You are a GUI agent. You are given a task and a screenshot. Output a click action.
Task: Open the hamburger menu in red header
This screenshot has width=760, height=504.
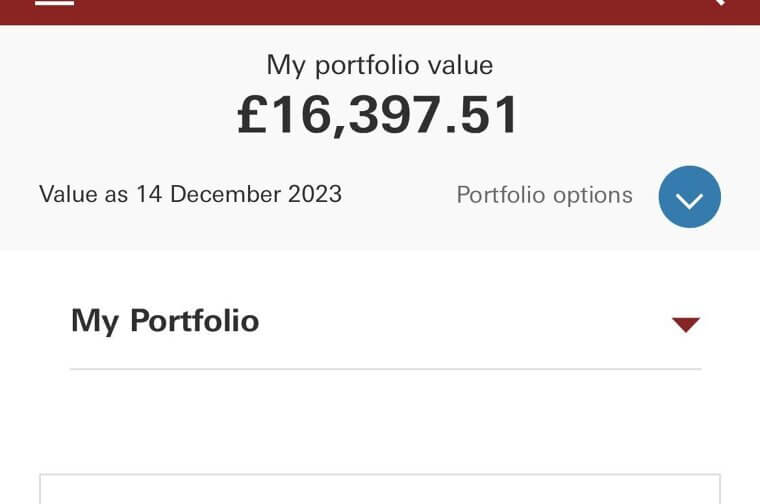pos(54,4)
